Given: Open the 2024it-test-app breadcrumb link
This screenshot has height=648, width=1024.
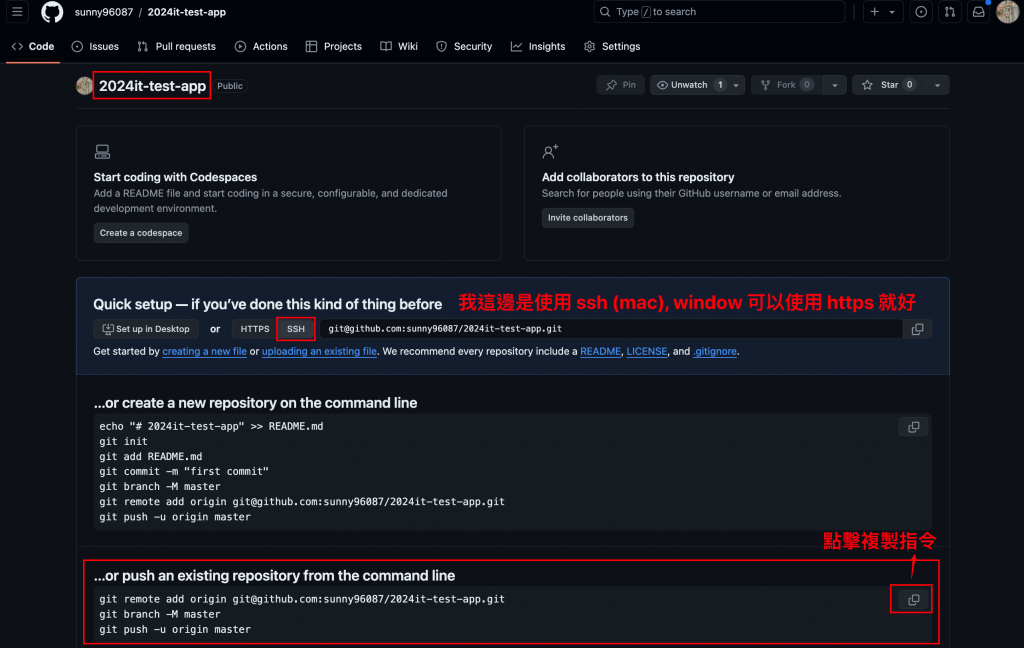Looking at the screenshot, I should (x=187, y=12).
